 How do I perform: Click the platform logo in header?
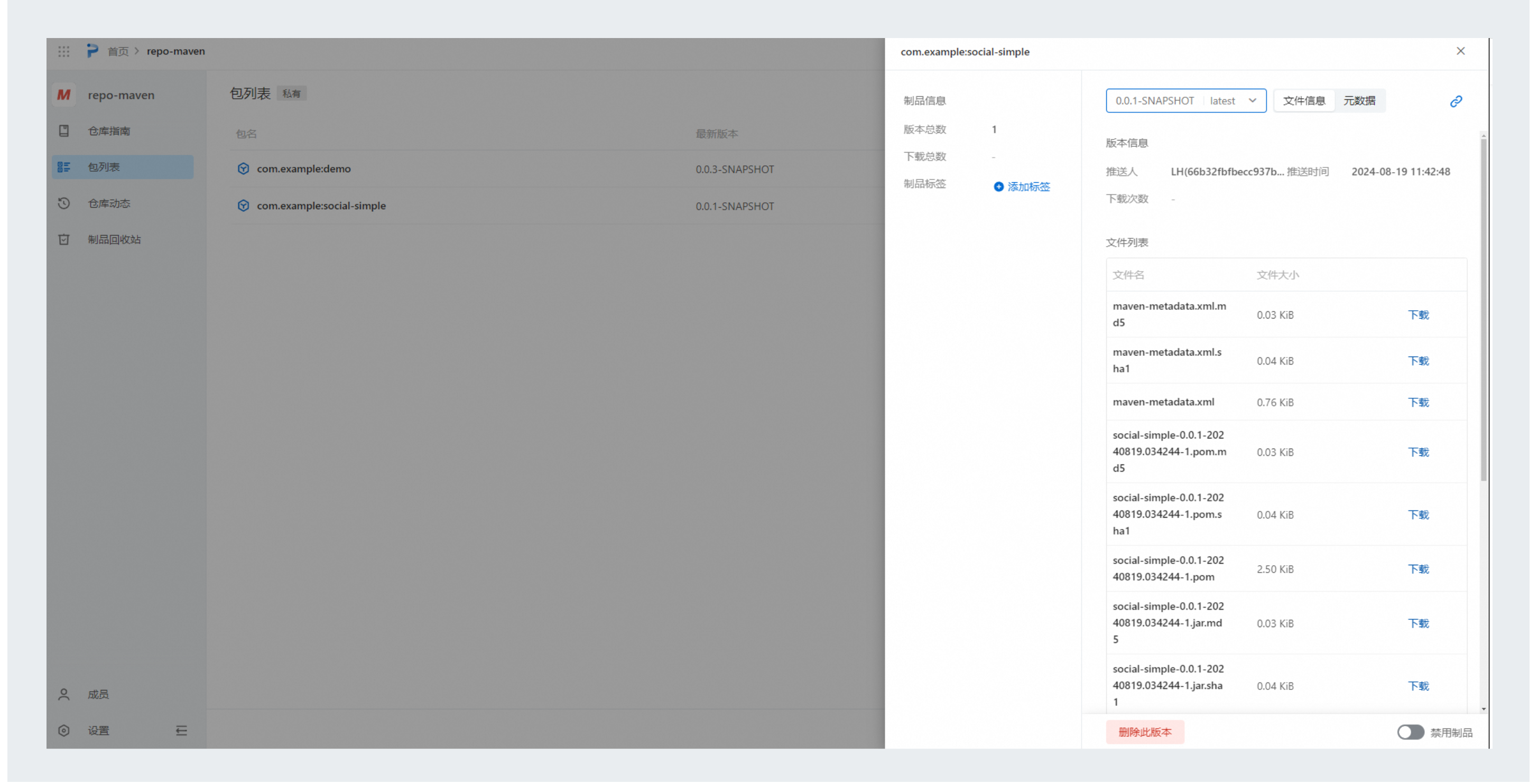[x=92, y=51]
